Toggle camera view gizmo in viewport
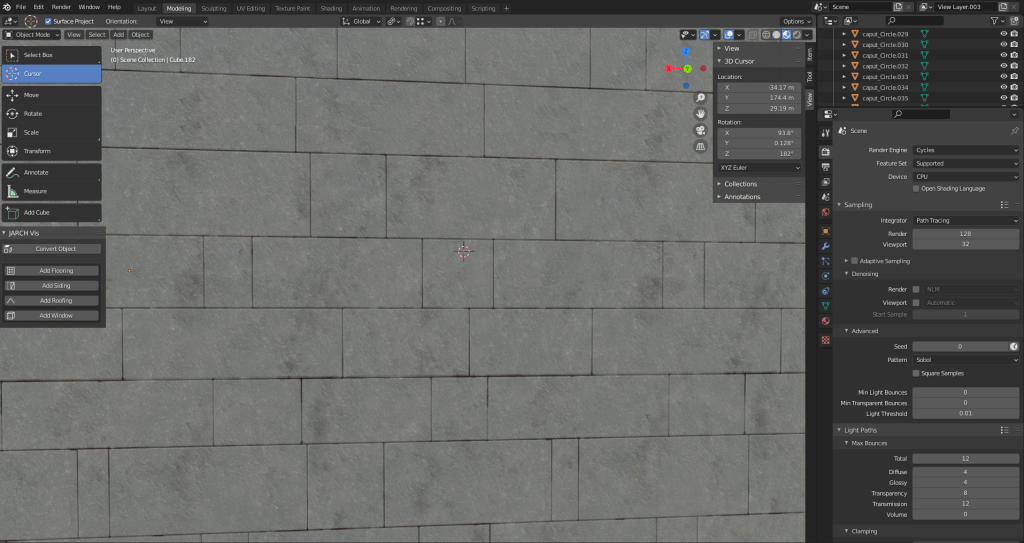This screenshot has width=1024, height=543. point(701,130)
